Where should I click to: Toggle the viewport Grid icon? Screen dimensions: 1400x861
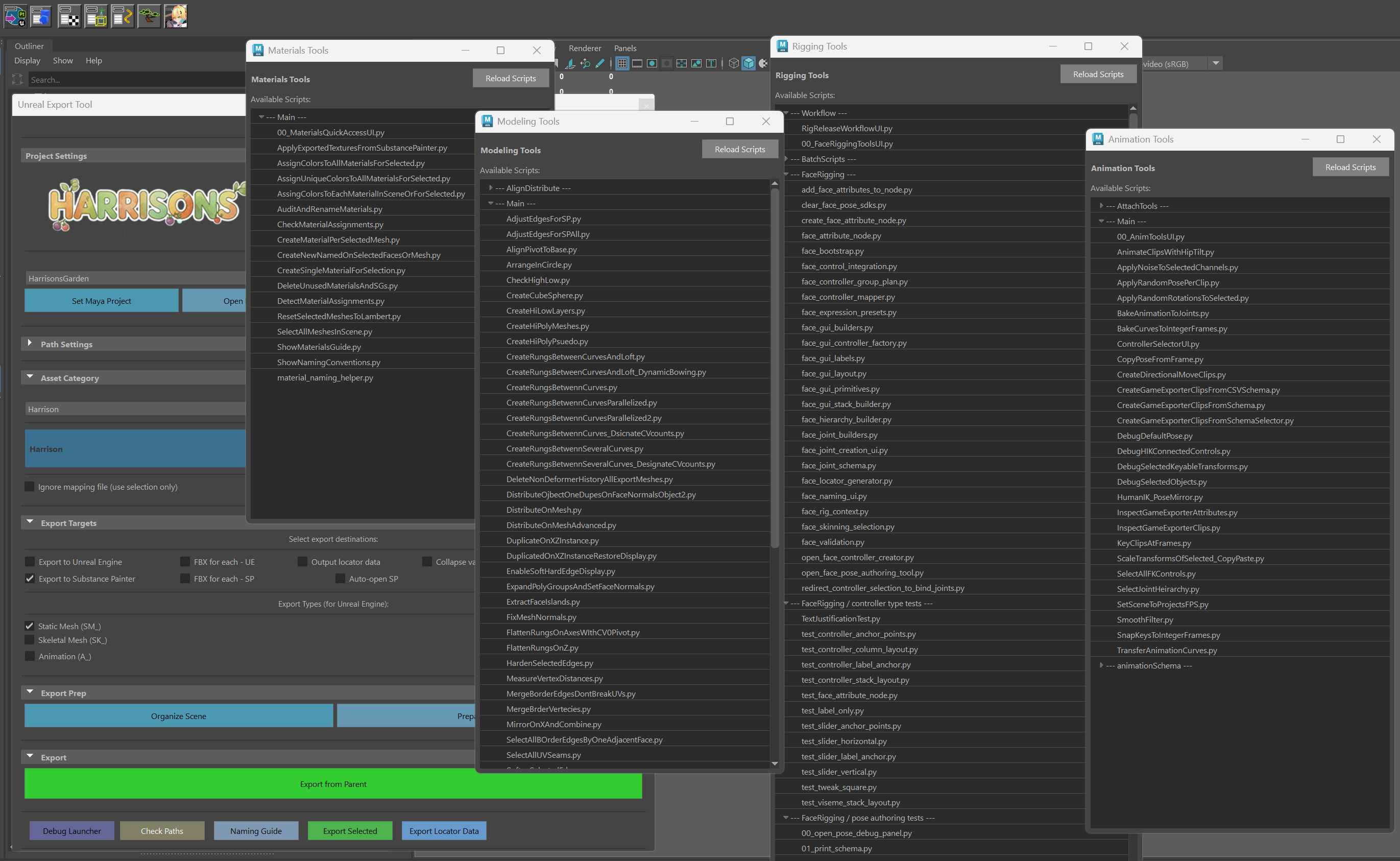coord(622,63)
